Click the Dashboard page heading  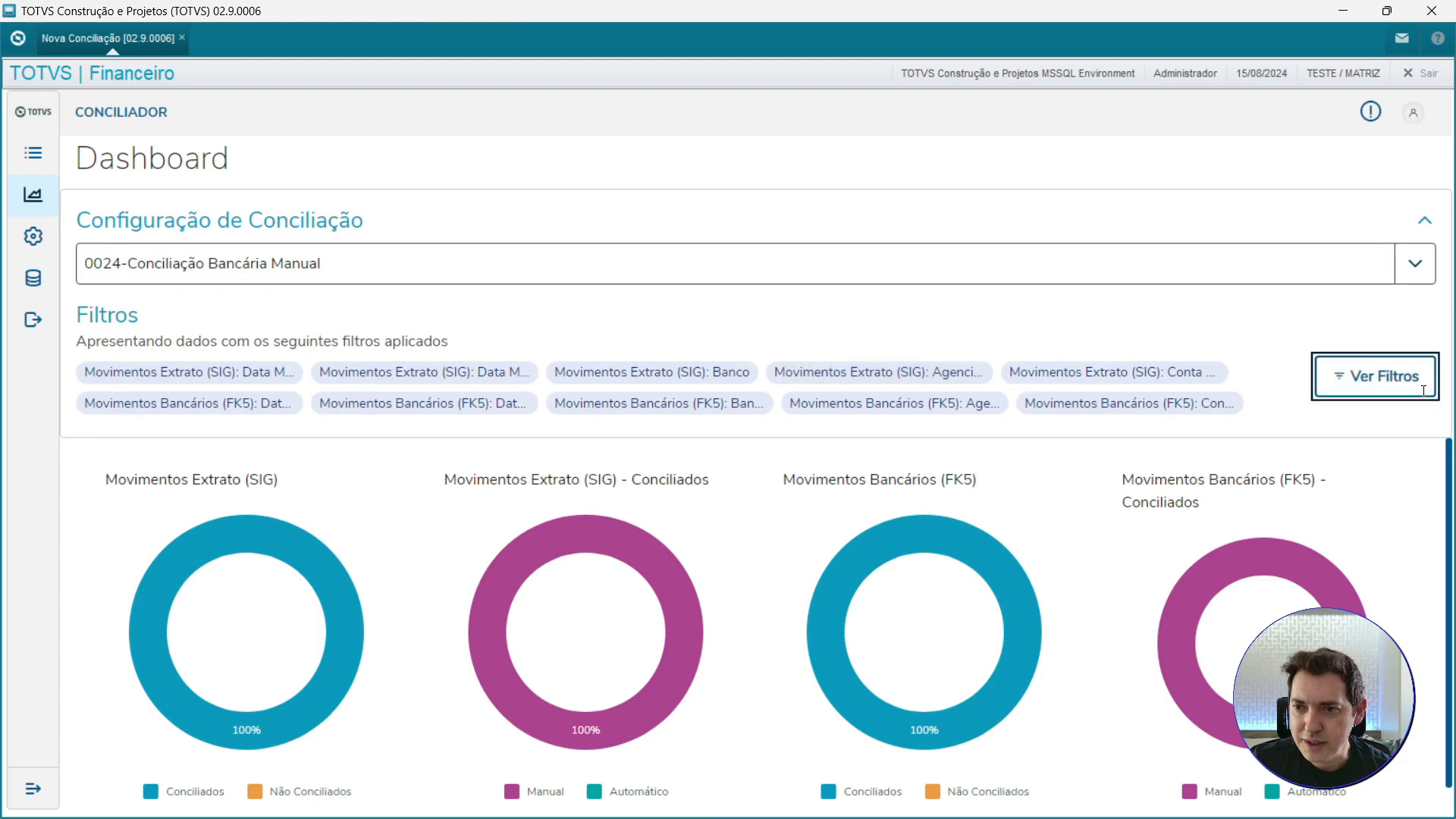[152, 158]
